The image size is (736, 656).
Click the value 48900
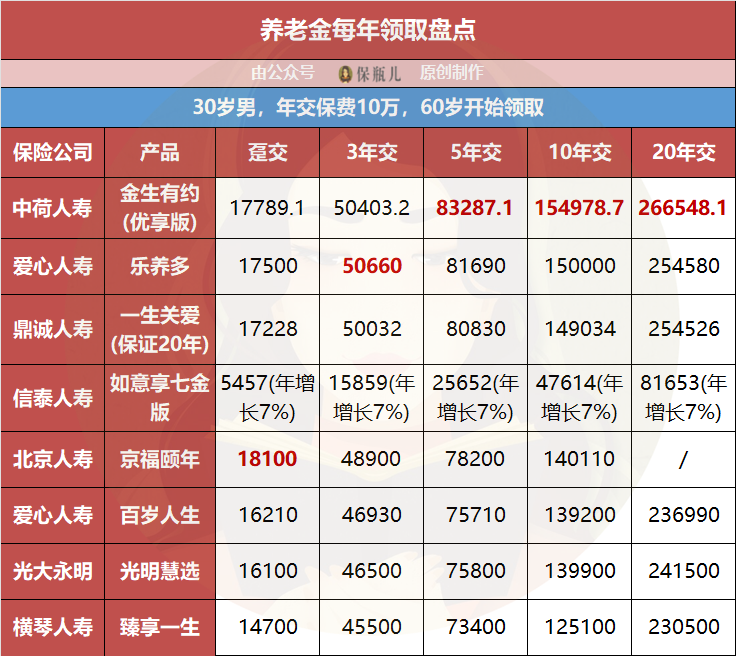(371, 459)
